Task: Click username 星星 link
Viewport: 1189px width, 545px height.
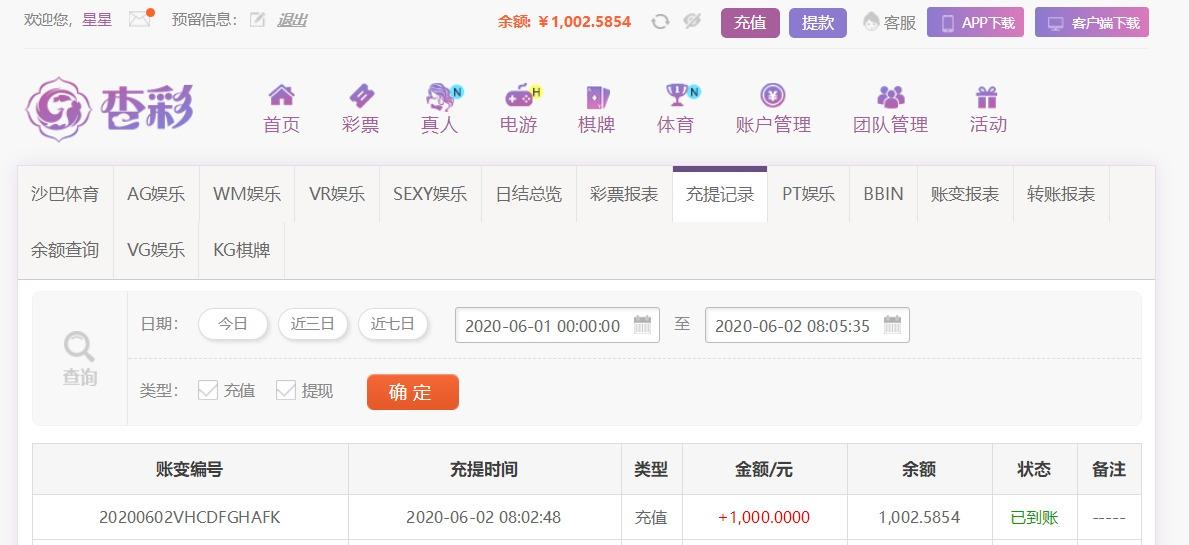Action: pyautogui.click(x=97, y=20)
